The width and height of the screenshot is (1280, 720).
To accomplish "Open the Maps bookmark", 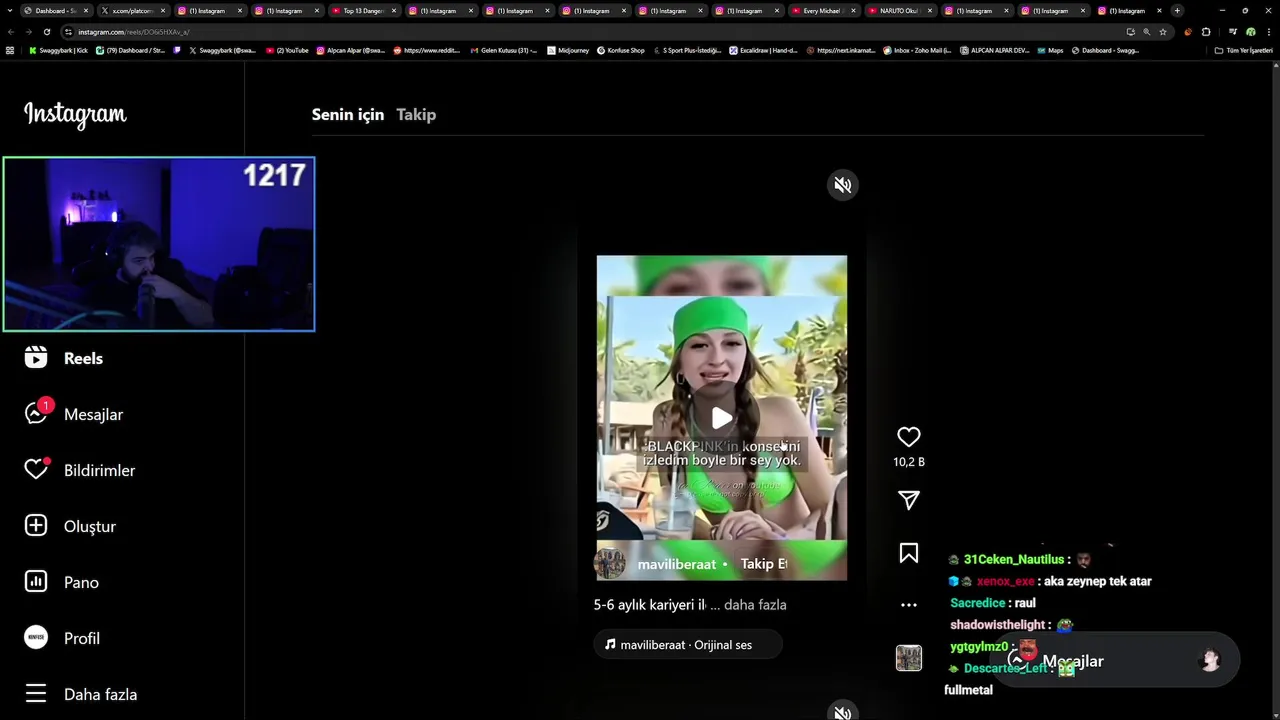I will [1050, 50].
